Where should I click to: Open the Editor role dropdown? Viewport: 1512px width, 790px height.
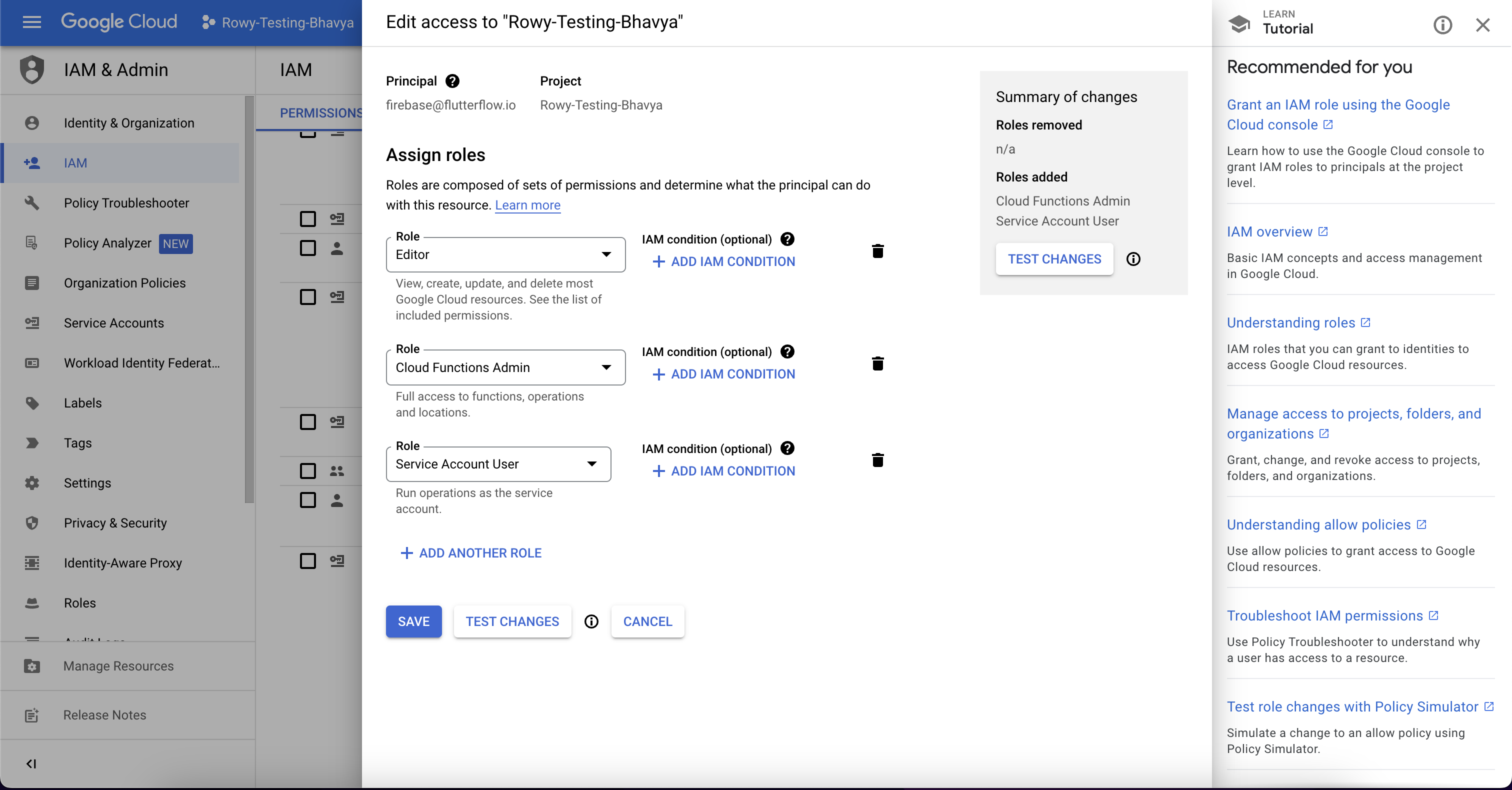505,254
